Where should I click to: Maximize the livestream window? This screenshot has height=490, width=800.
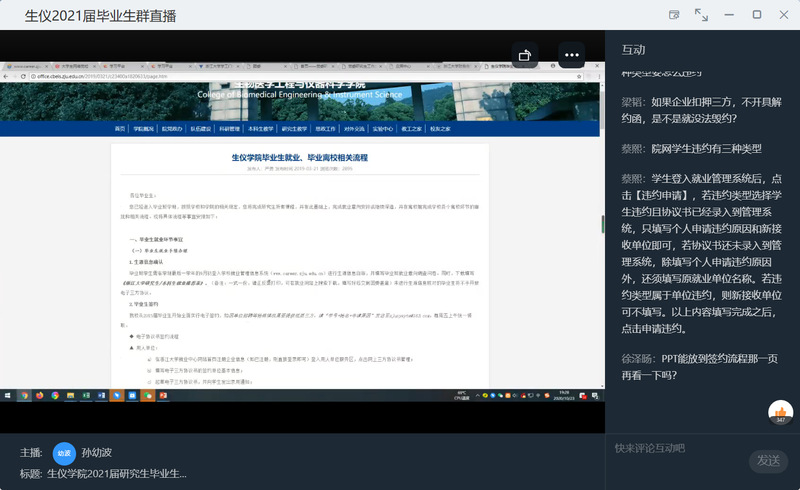756,15
